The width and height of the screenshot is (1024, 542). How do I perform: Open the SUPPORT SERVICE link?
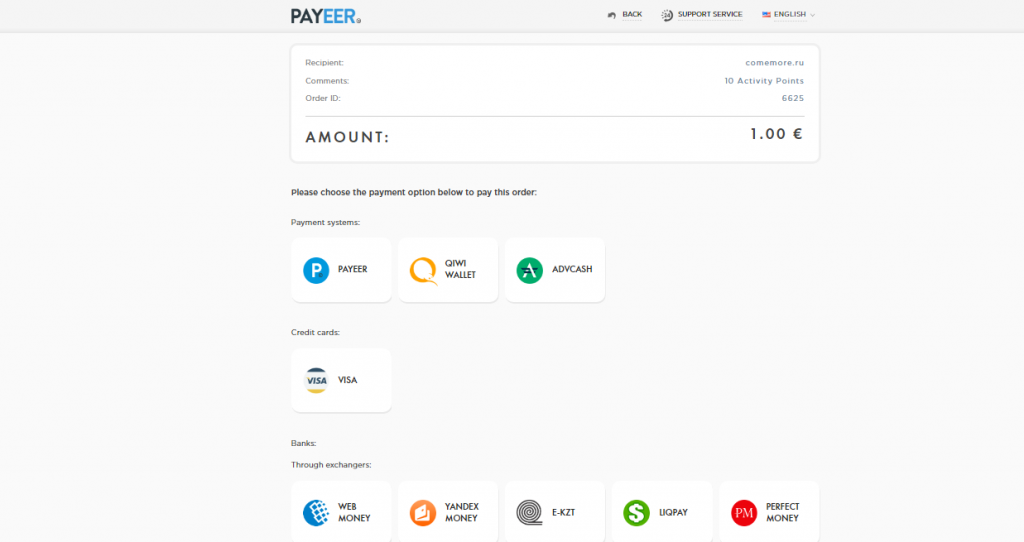tap(710, 14)
